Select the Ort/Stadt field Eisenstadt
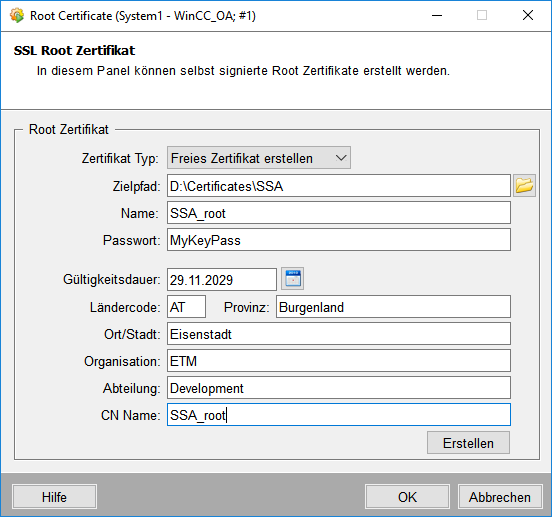 [x=339, y=334]
